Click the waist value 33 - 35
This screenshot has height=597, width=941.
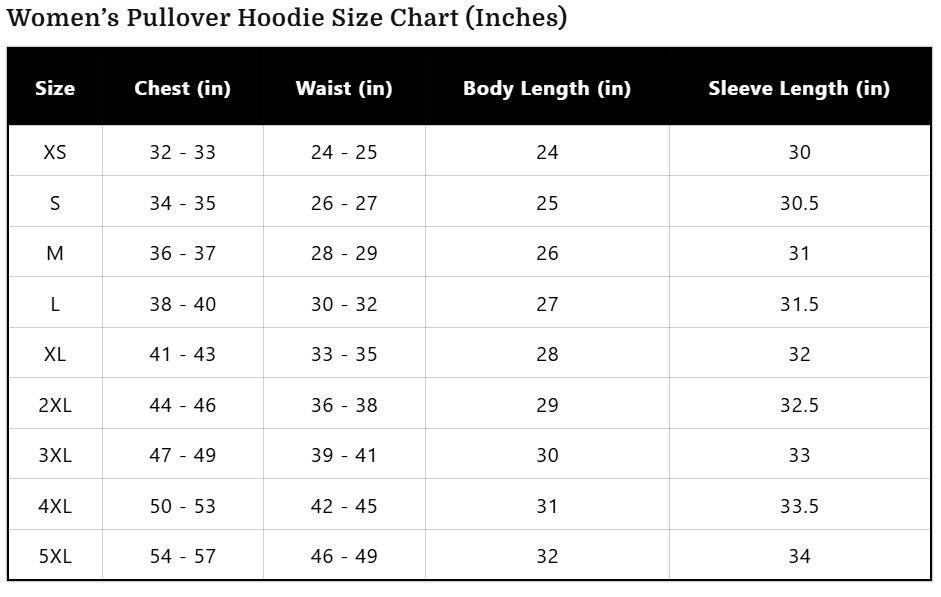coord(344,354)
